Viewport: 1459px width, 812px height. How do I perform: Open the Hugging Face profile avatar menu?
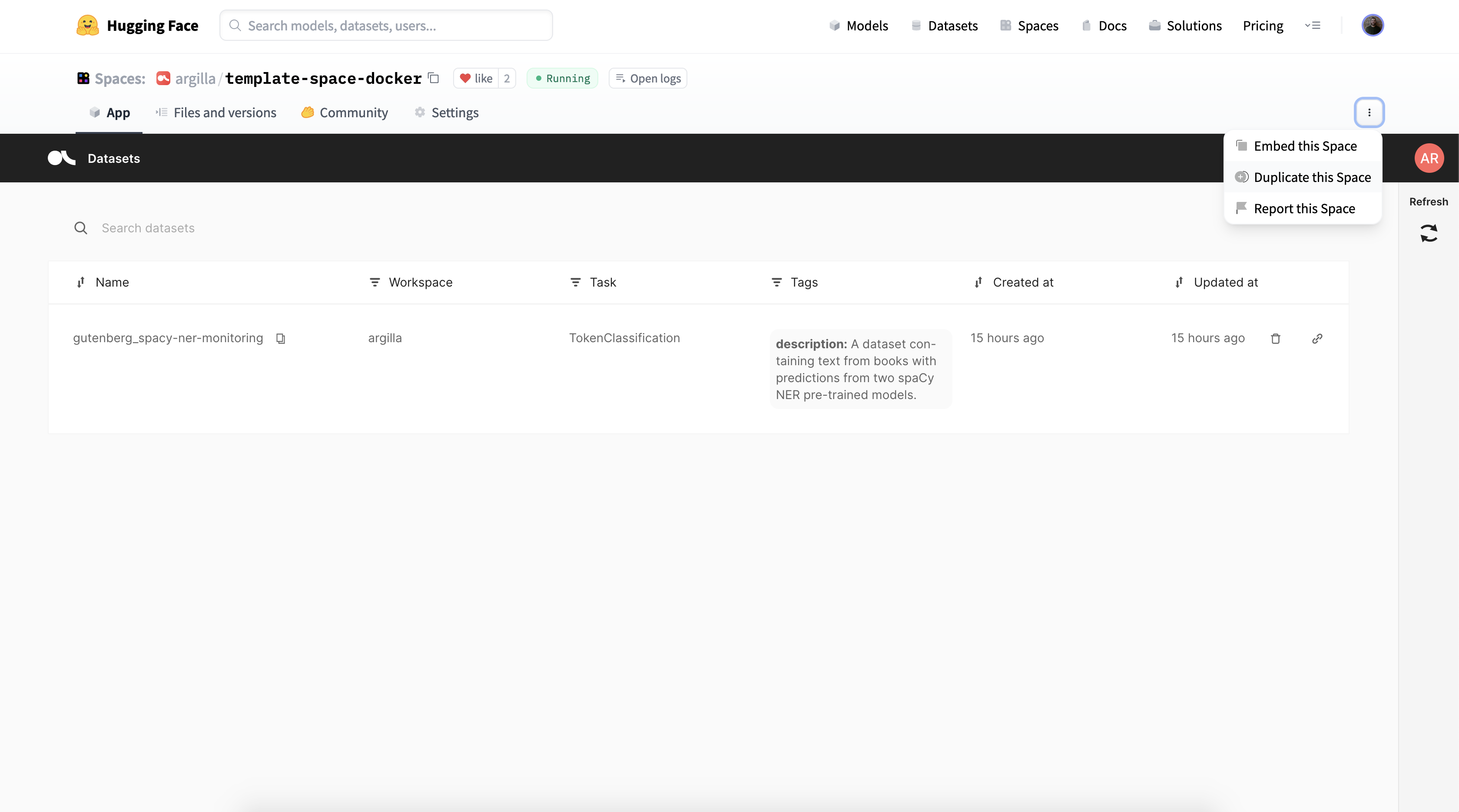click(x=1373, y=26)
